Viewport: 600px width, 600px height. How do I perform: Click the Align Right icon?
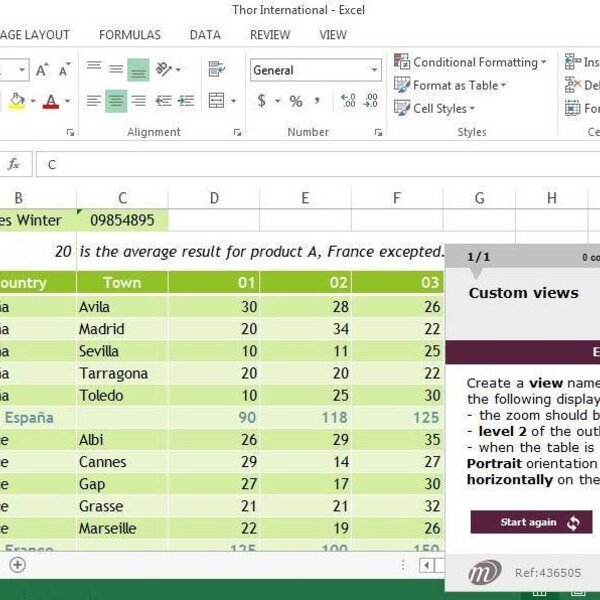[138, 101]
